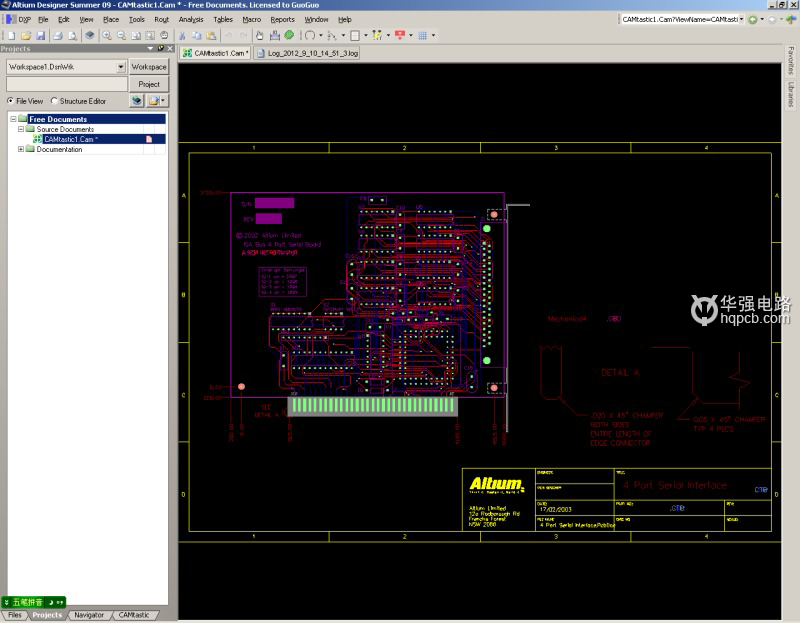Click the Project text input field

coord(66,84)
